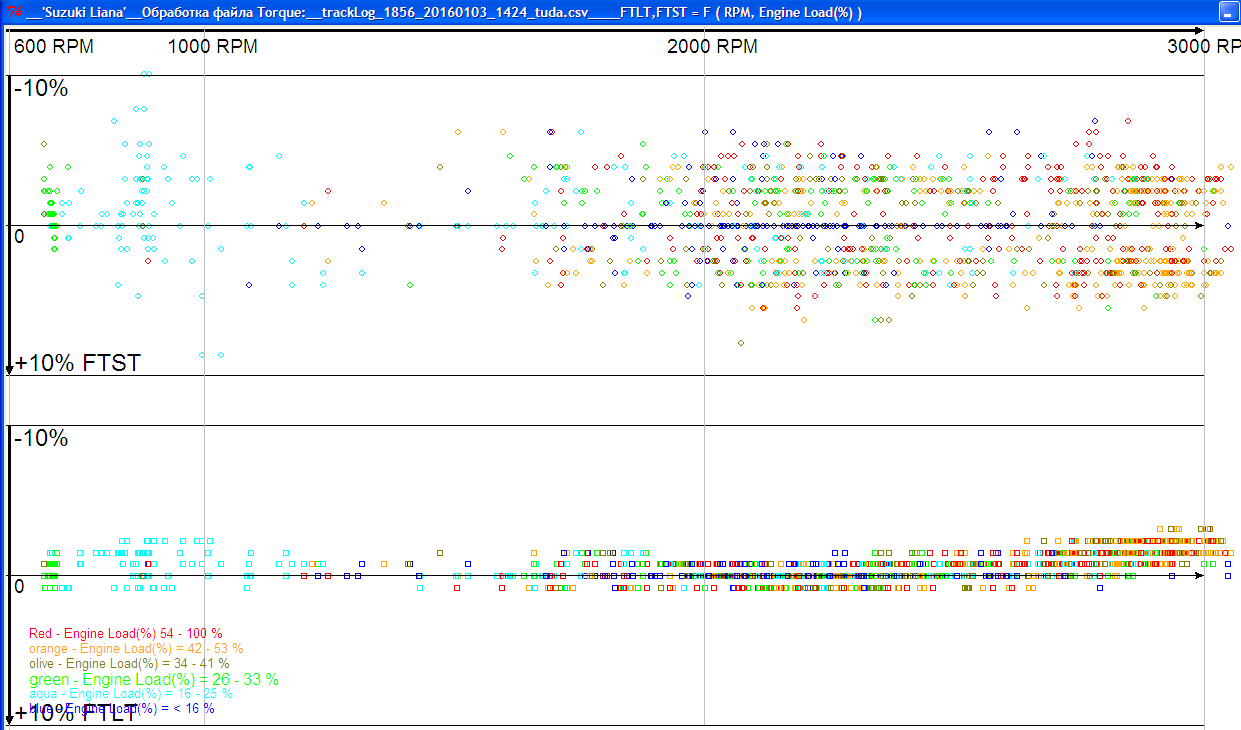Click the 1000 RPM axis label

212,47
